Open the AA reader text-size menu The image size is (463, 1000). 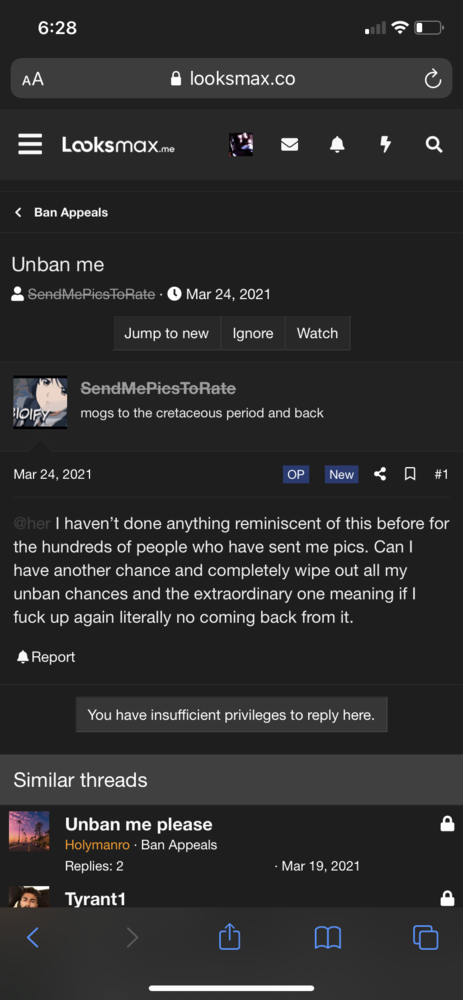pyautogui.click(x=33, y=79)
